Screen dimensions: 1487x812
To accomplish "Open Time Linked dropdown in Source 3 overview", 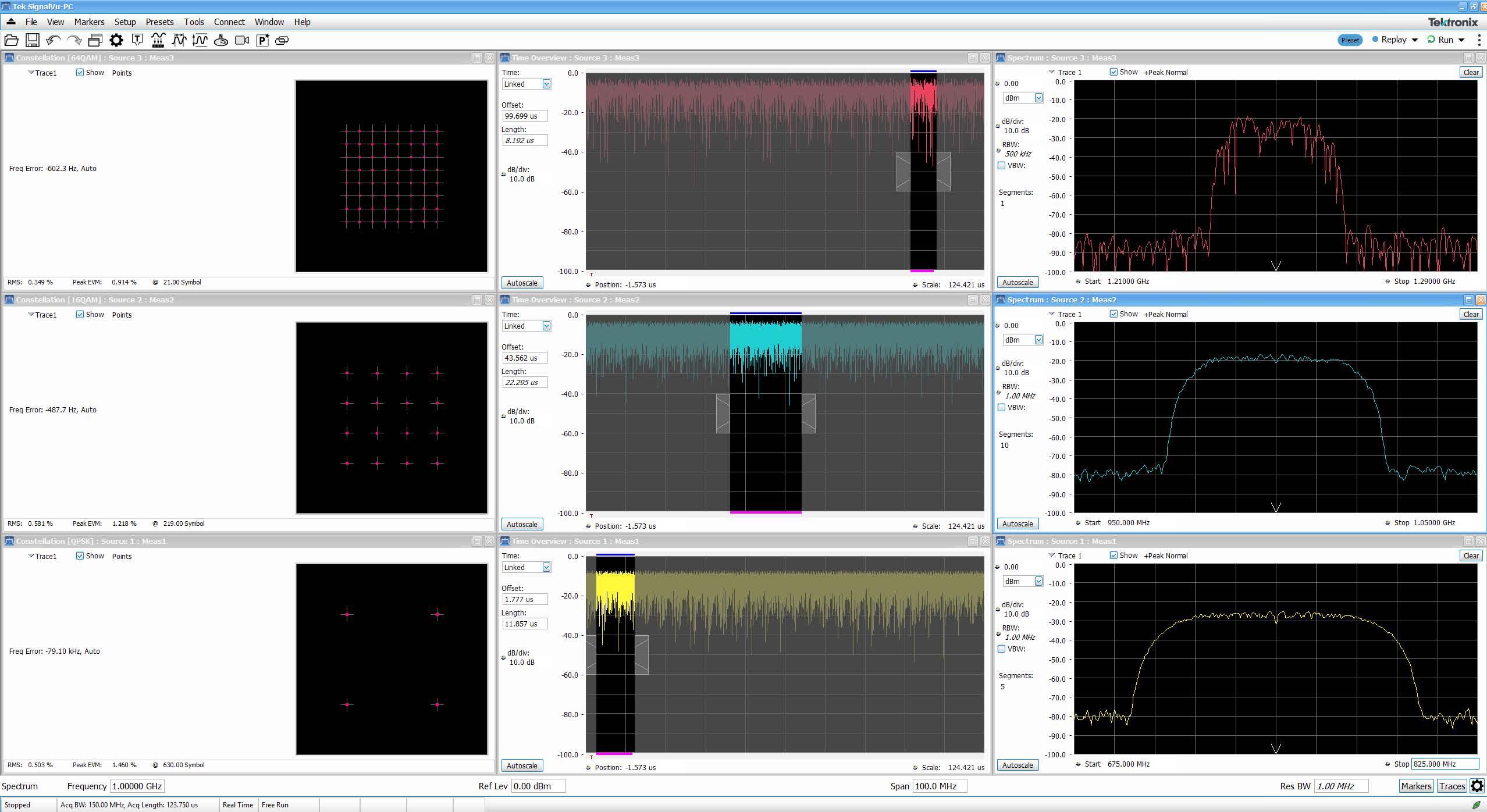I will tap(546, 84).
